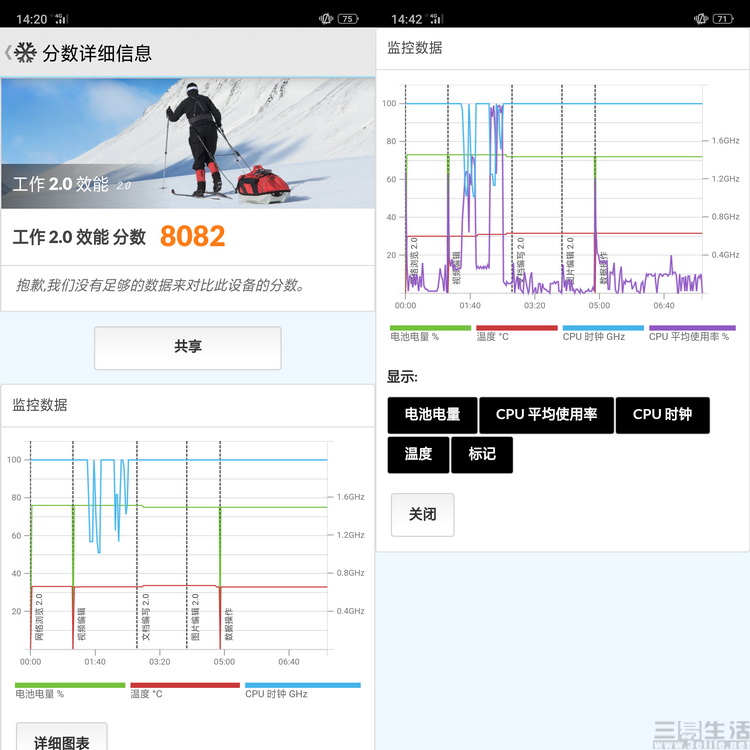Tap the skier banner image
The image size is (750, 750).
pyautogui.click(x=188, y=143)
